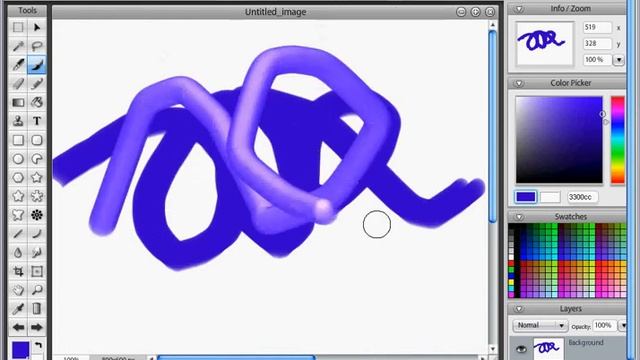
Task: Select the Ink pen tool beside the highlighted brush
Action: coord(18,64)
